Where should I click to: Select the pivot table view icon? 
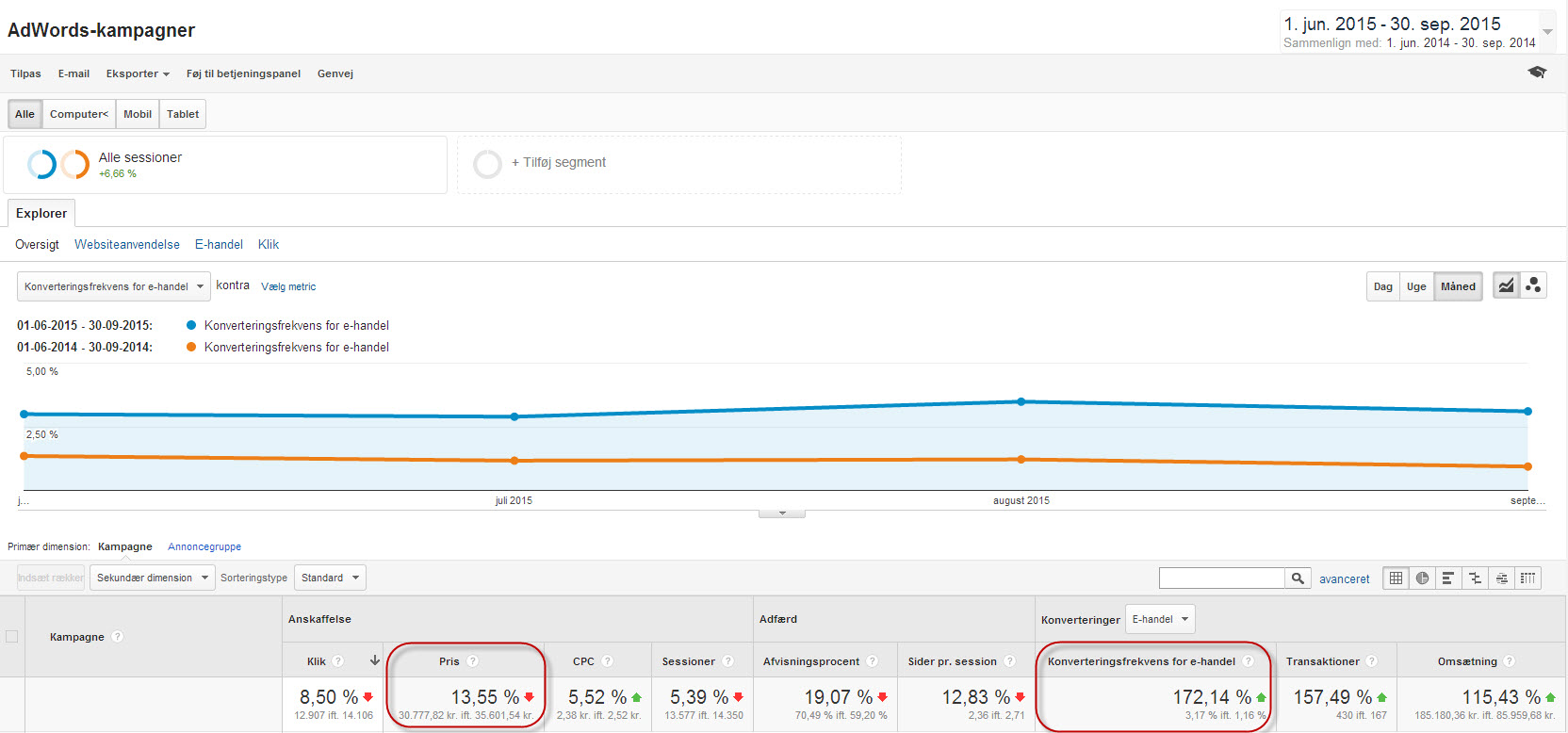pyautogui.click(x=1527, y=578)
